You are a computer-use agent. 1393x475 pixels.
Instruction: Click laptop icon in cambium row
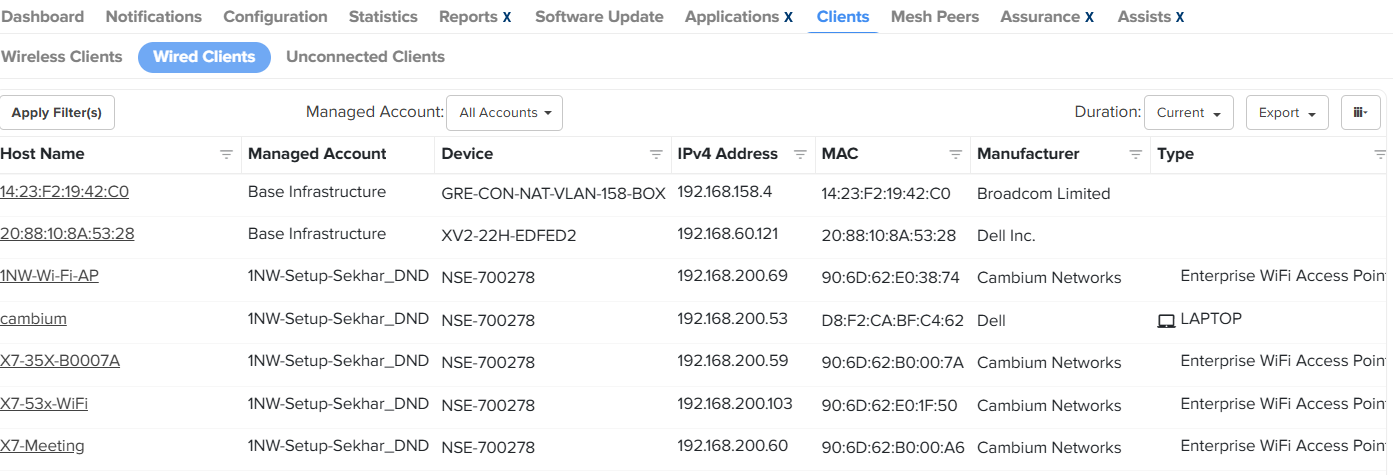point(1165,320)
